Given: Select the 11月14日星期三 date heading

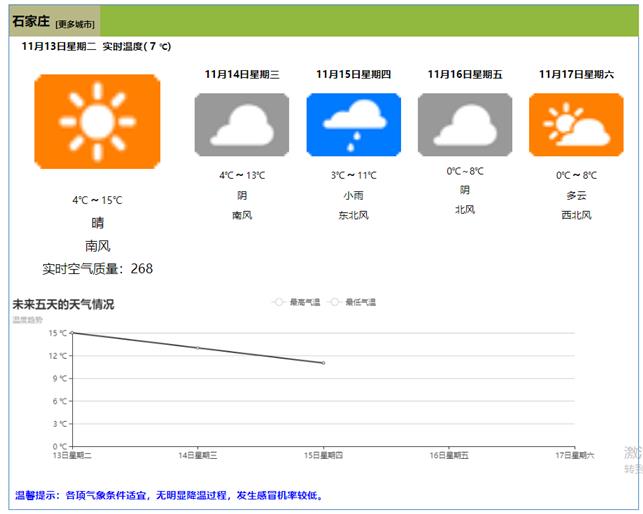Looking at the screenshot, I should [x=242, y=74].
